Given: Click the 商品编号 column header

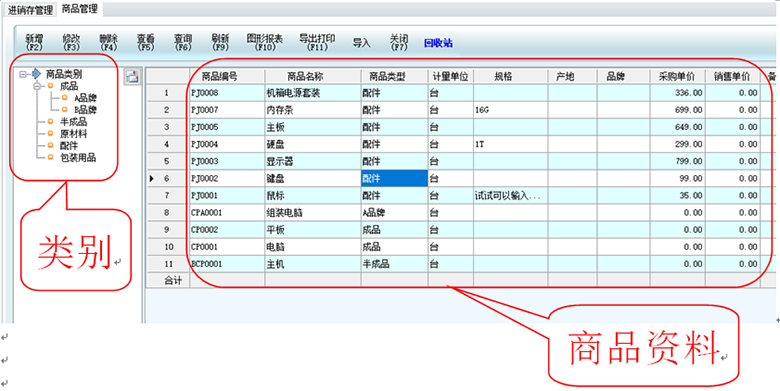Looking at the screenshot, I should coord(227,76).
